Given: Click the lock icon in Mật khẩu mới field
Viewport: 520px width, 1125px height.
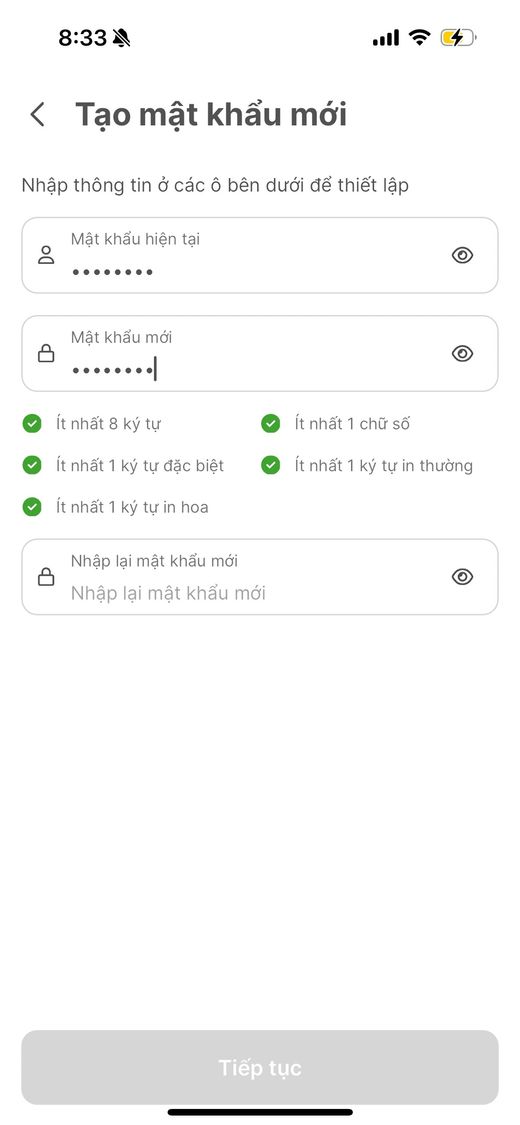Looking at the screenshot, I should click(x=46, y=353).
